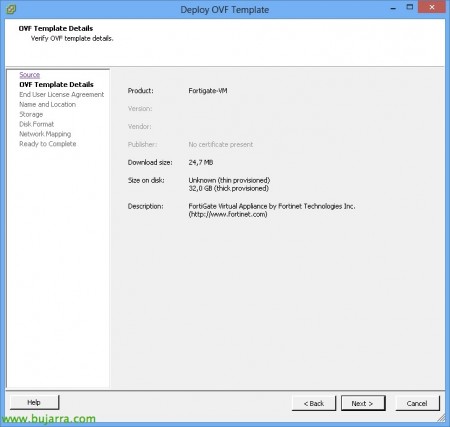Click 'Unknown (thin provisioned)' size text

tap(229, 180)
